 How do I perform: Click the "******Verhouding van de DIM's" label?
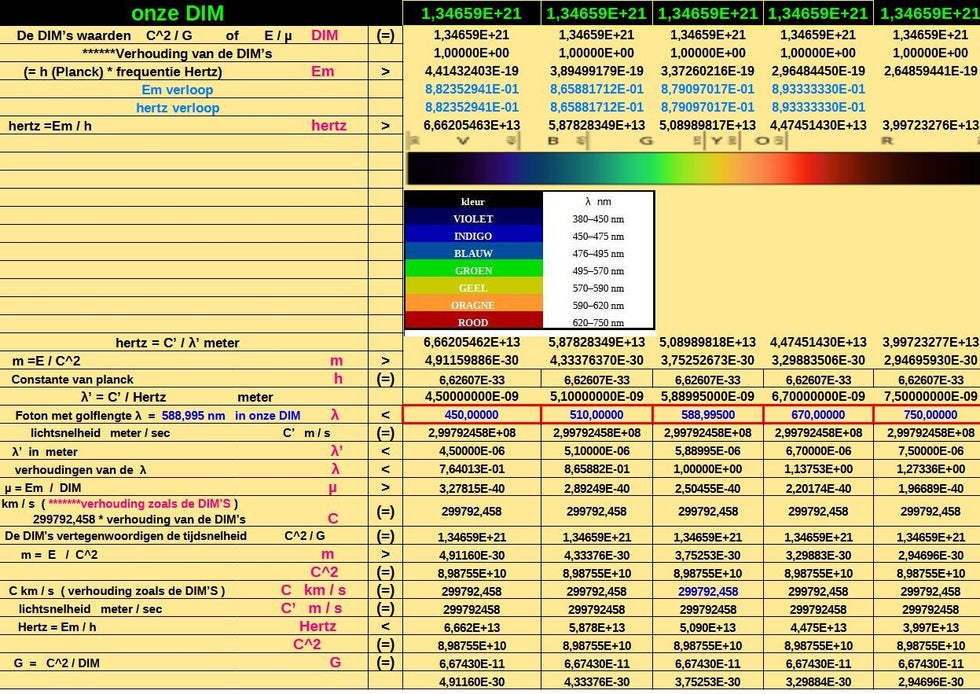click(177, 54)
